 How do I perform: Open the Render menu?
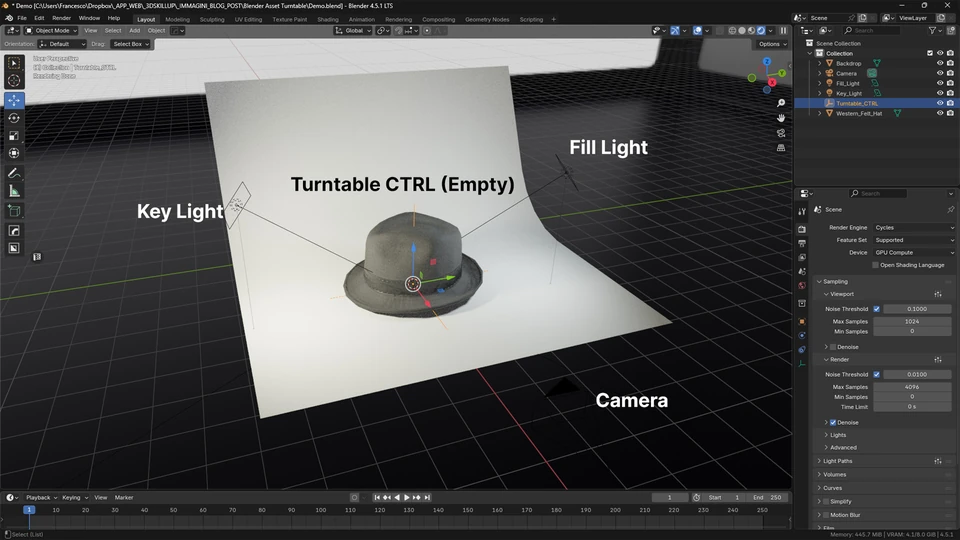[61, 18]
